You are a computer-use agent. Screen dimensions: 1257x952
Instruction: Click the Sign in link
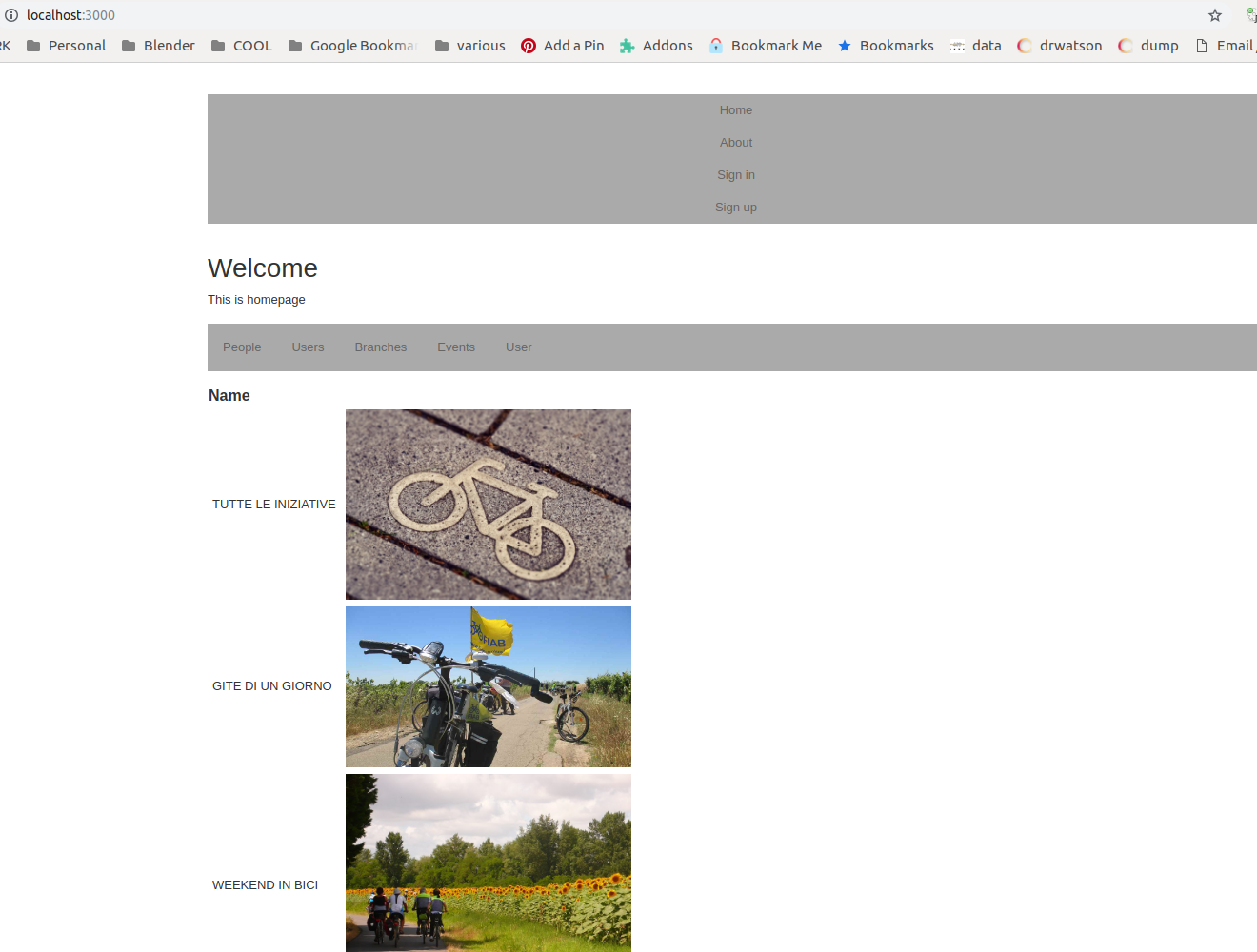(736, 175)
